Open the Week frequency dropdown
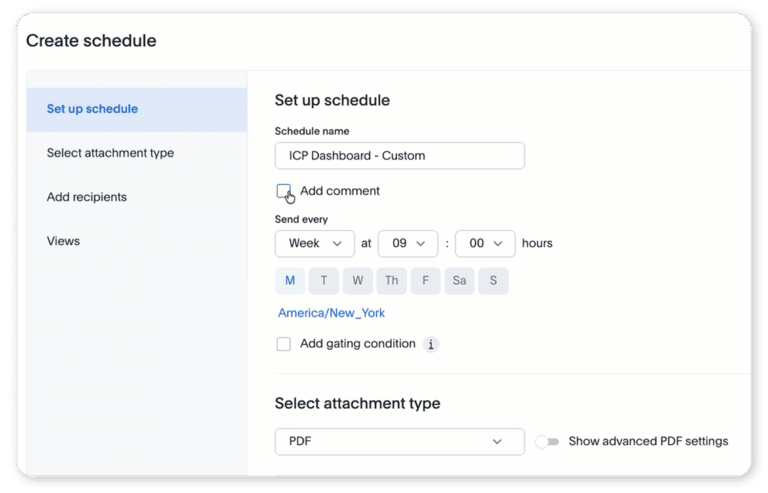768x493 pixels. coord(314,243)
